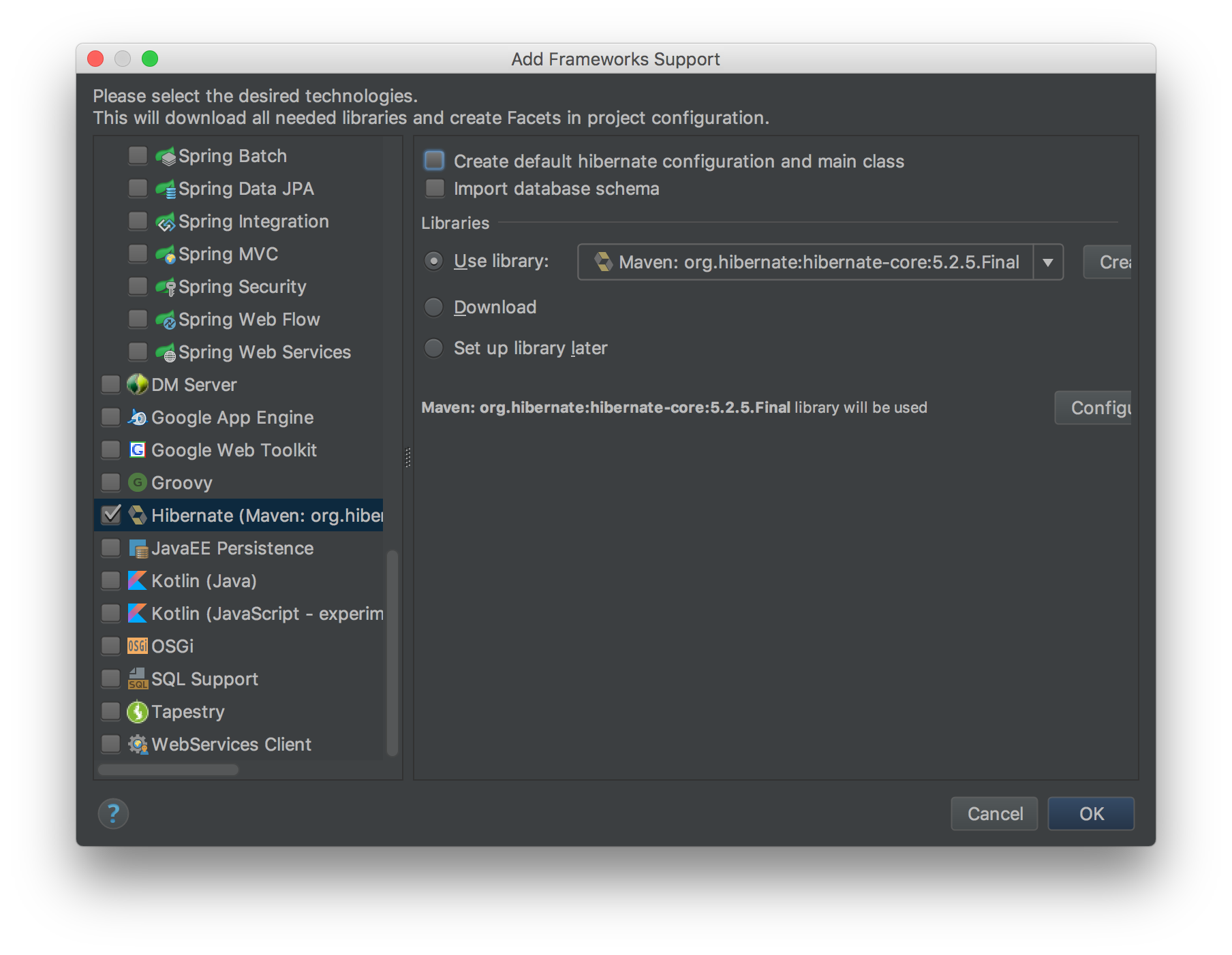The width and height of the screenshot is (1232, 955).
Task: Select the Spring Integration row label
Action: tap(253, 222)
